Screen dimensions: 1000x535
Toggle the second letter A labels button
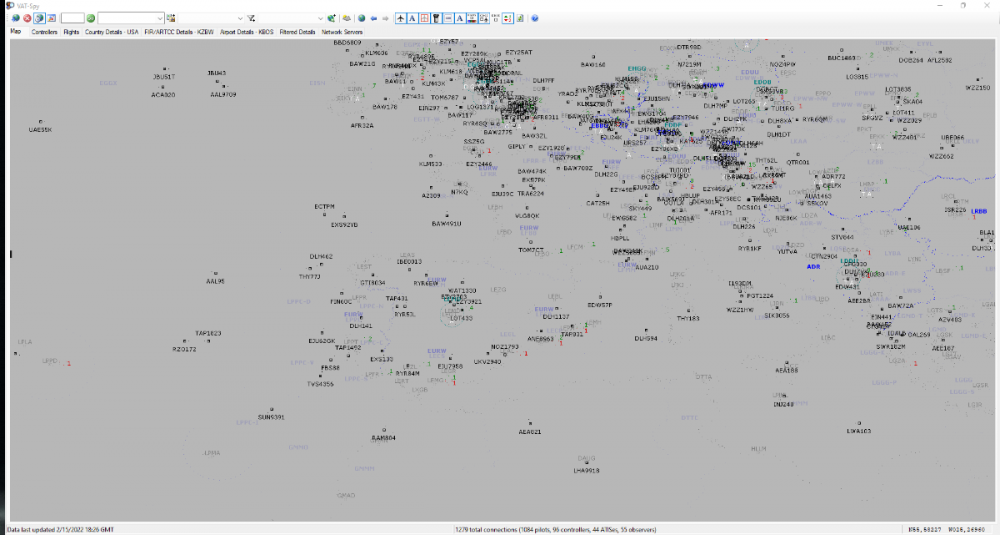tap(460, 18)
